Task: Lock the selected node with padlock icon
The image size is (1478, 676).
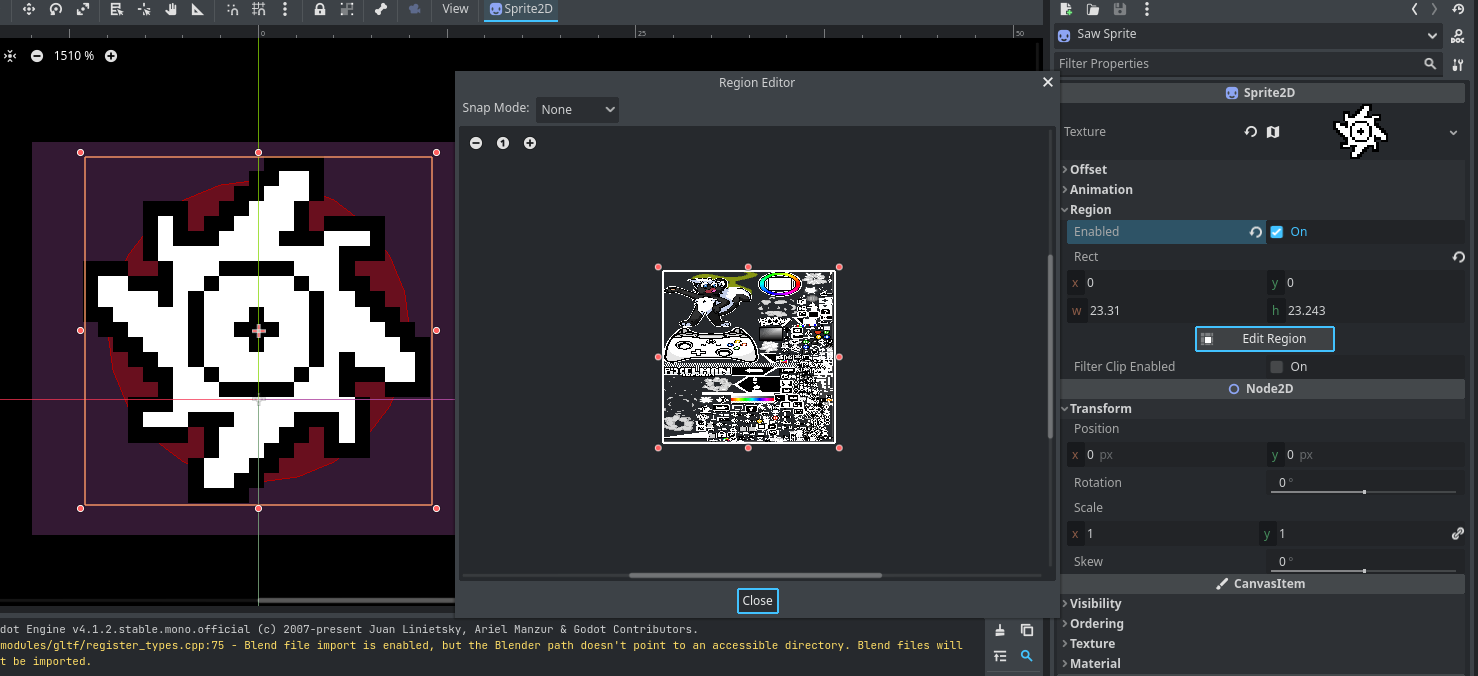Action: (x=319, y=9)
